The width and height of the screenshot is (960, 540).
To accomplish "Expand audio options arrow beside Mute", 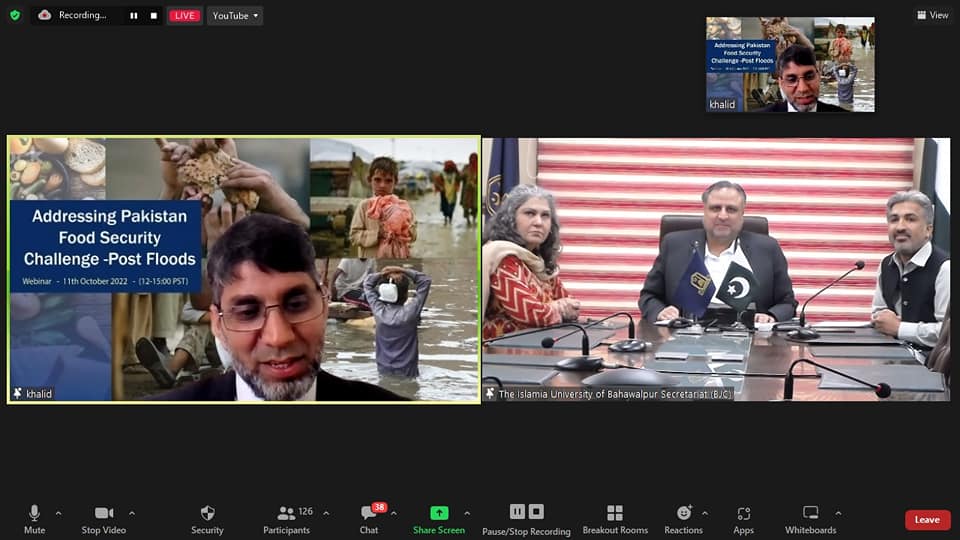I will pos(58,513).
